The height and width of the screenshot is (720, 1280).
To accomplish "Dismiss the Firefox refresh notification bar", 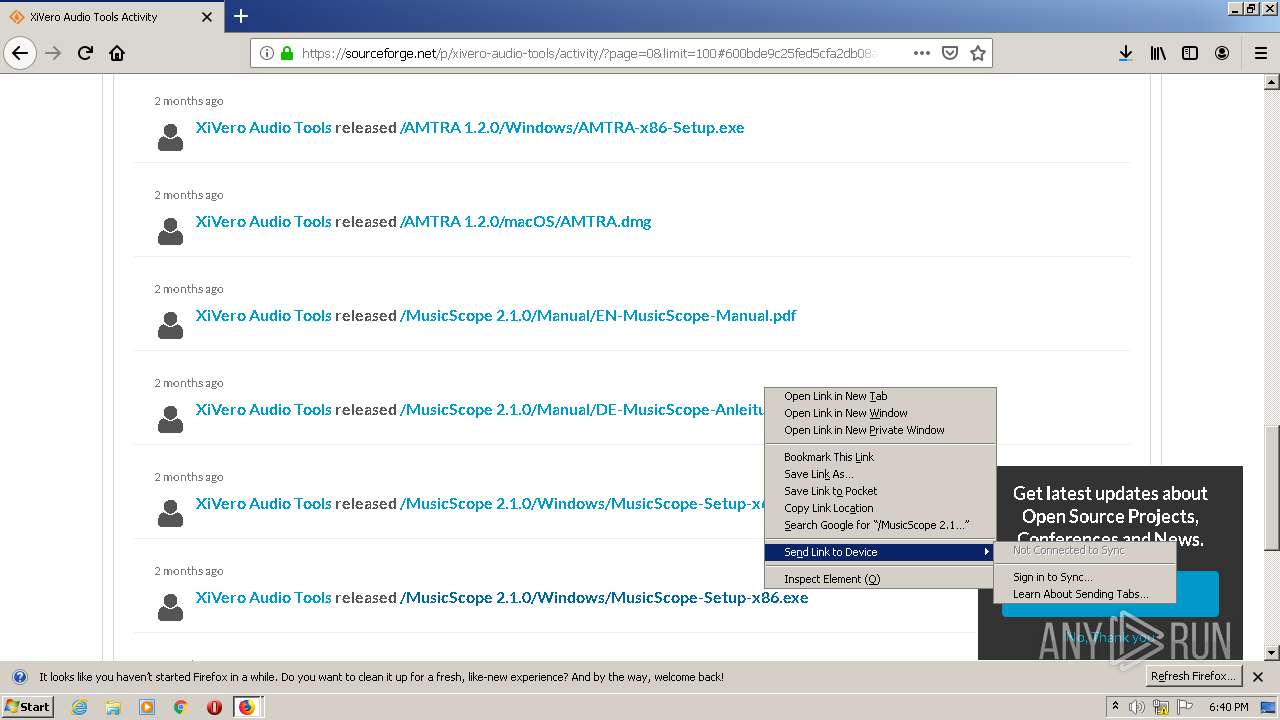I will (1258, 677).
